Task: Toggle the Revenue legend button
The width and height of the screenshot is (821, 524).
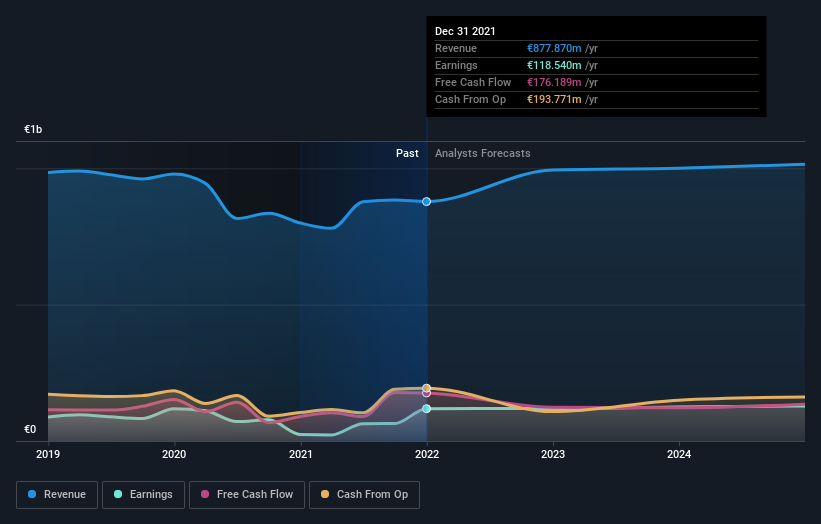Action: coord(57,495)
